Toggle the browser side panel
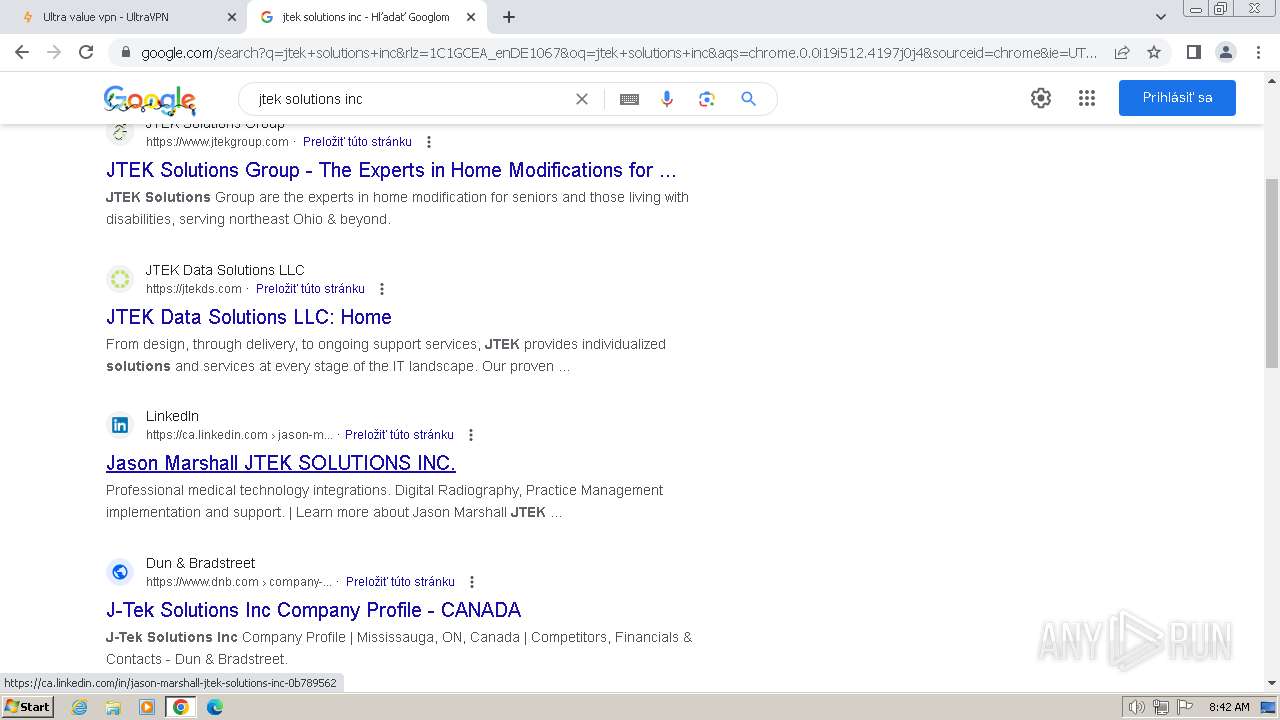 click(1193, 52)
